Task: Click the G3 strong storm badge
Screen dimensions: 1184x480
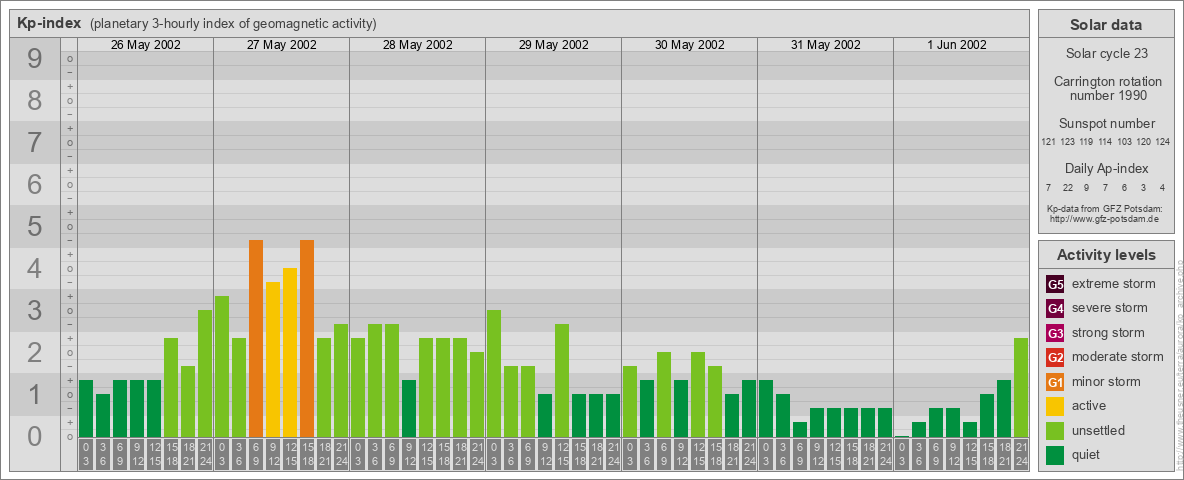Action: click(x=1055, y=333)
